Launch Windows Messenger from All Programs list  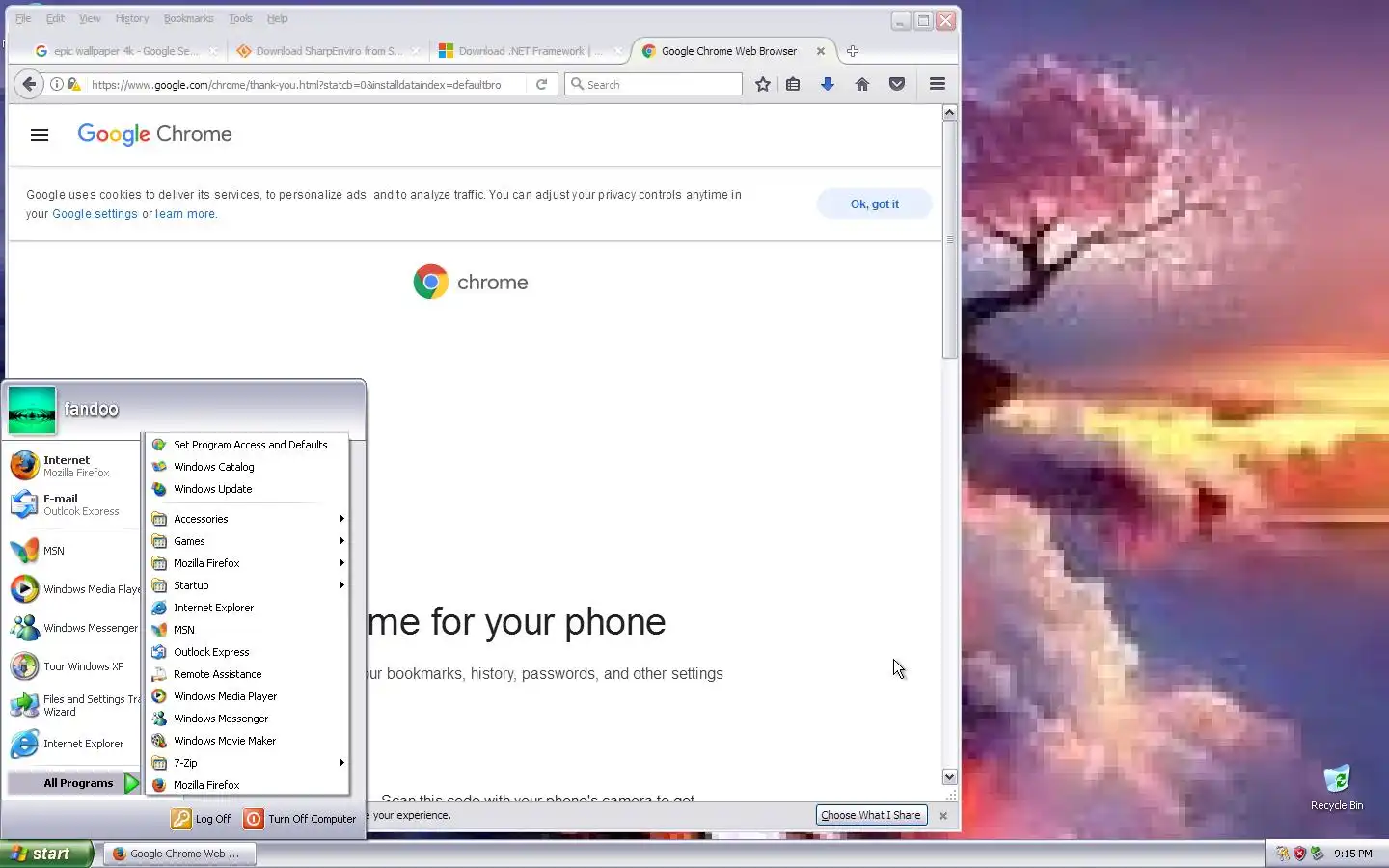pos(247,719)
